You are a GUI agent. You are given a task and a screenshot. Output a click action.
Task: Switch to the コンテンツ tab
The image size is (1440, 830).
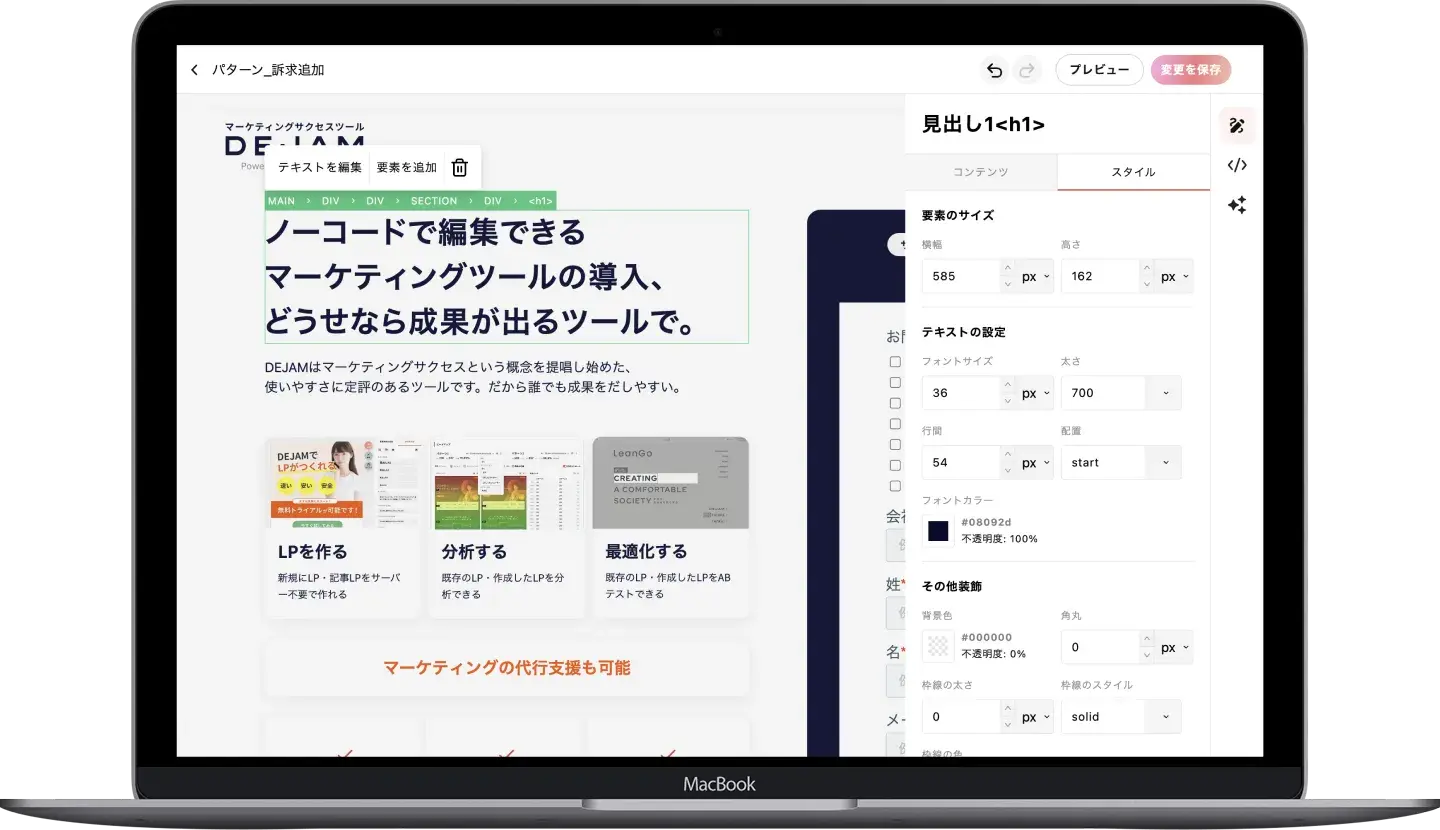pyautogui.click(x=980, y=172)
